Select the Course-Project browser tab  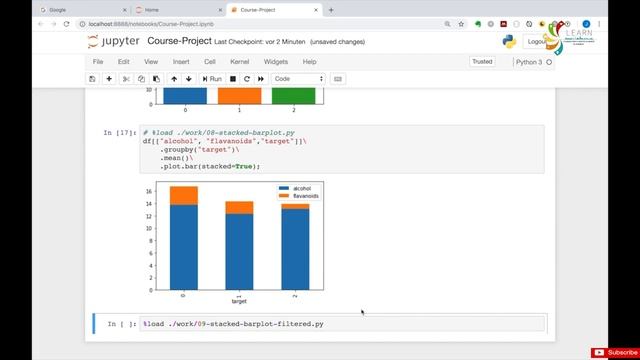pos(273,10)
